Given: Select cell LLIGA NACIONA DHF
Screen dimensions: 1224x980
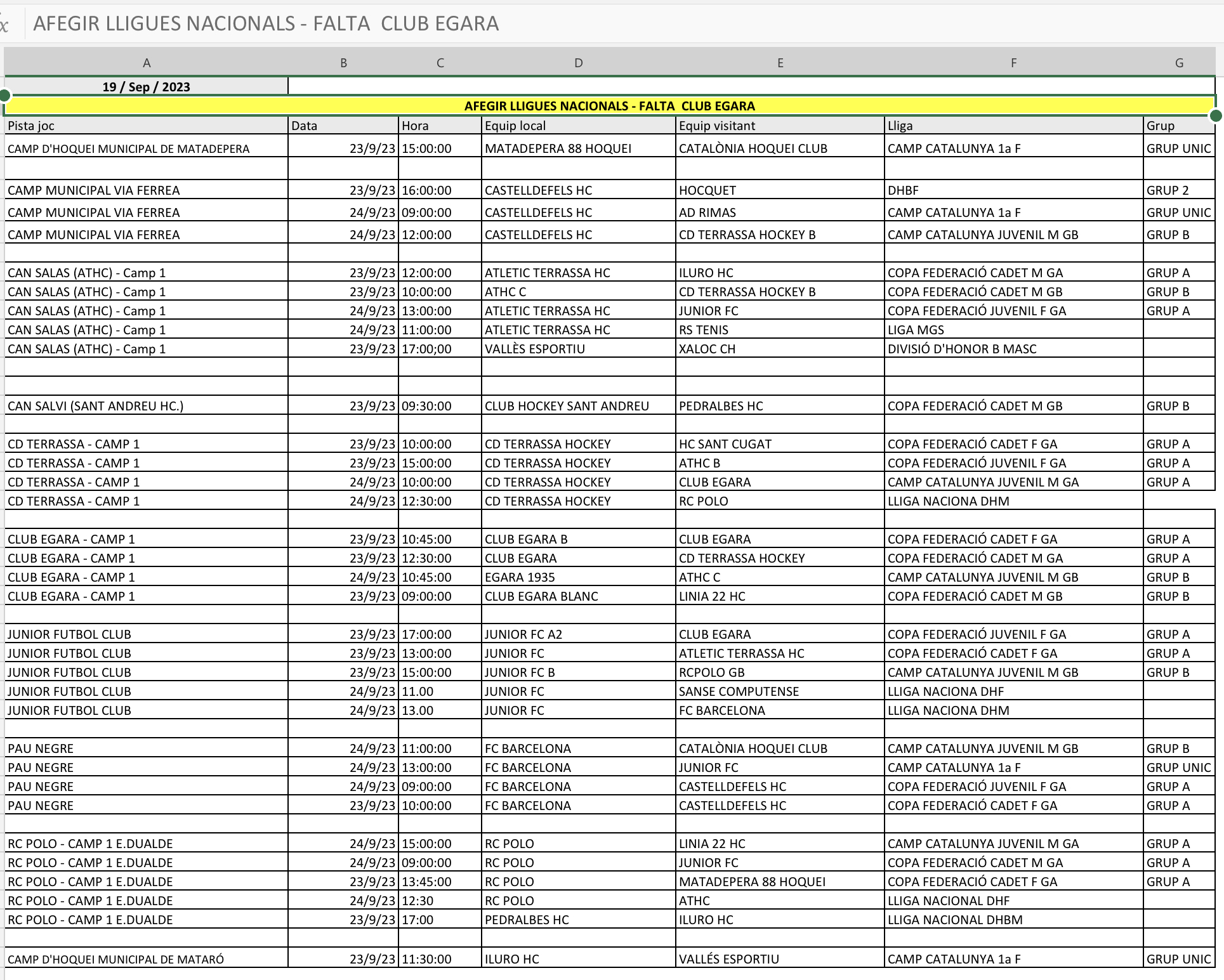Looking at the screenshot, I should point(1014,691).
